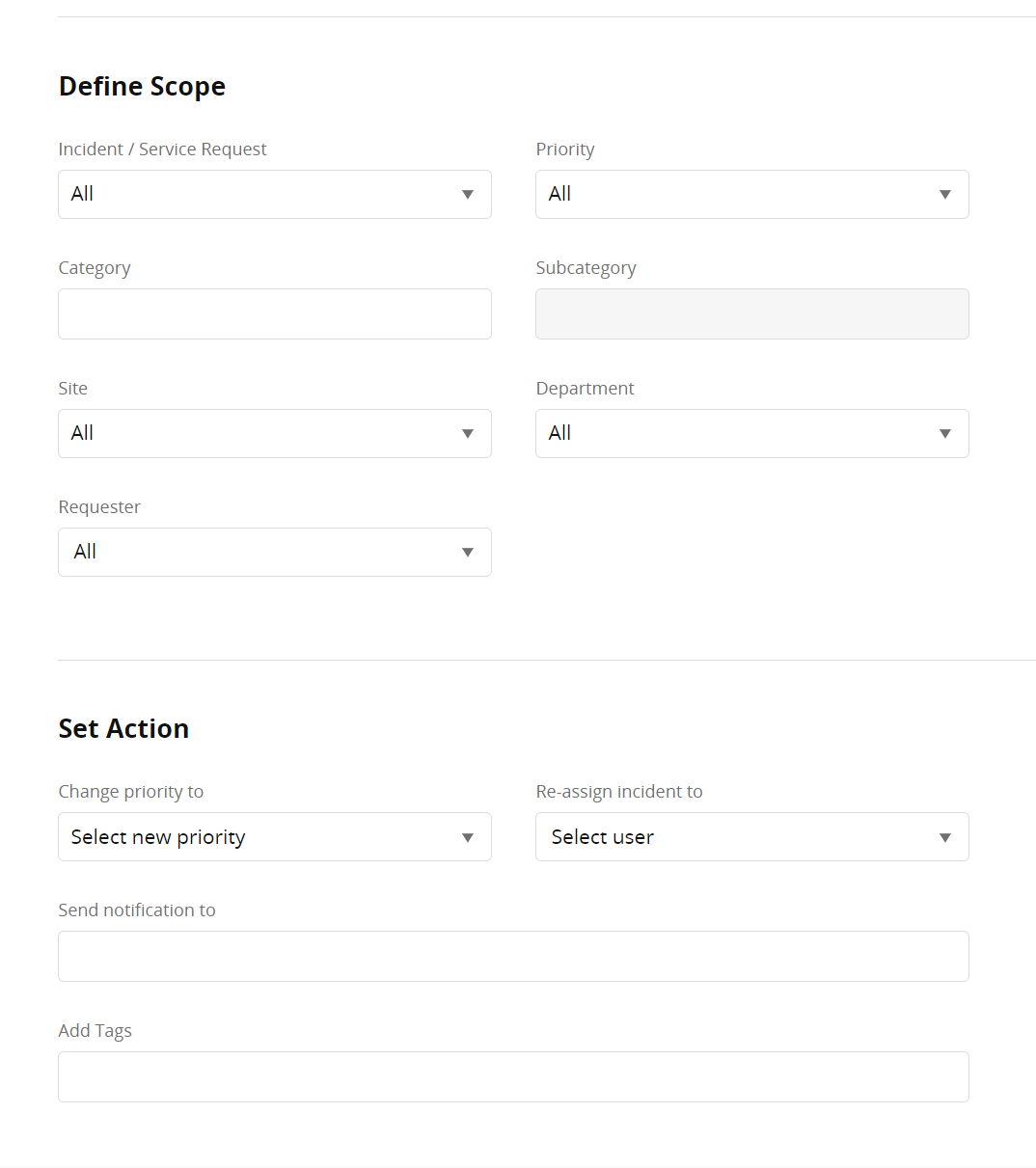Click the 'Define Scope' section heading
Screen dimensions: 1036x1168
click(x=142, y=87)
